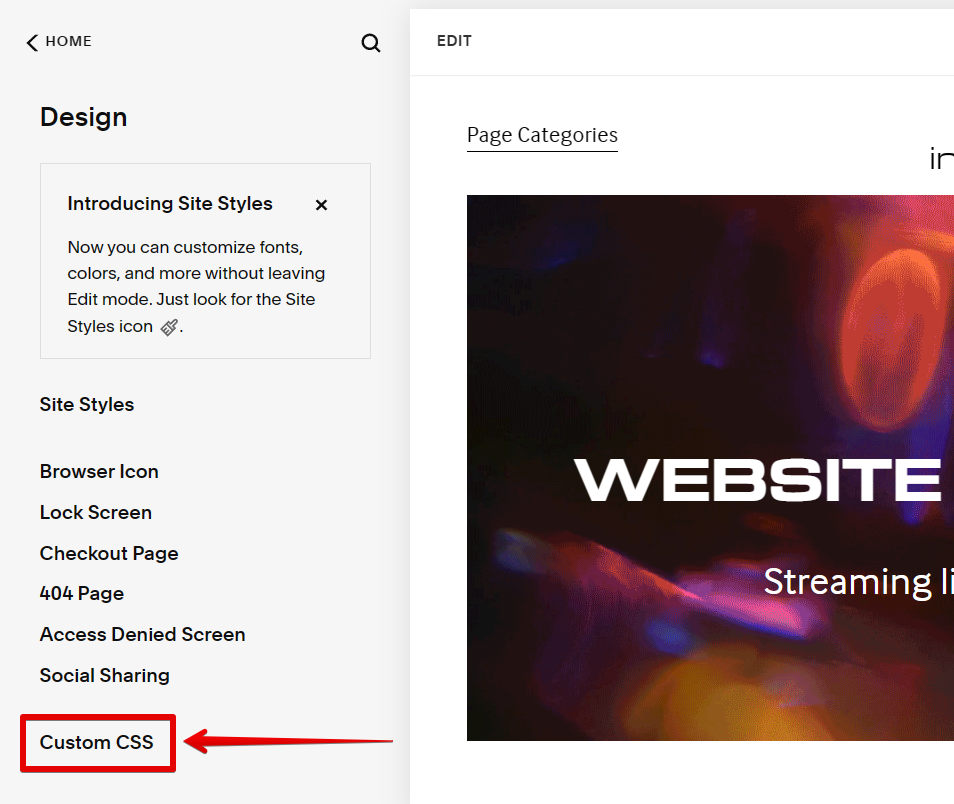Click the Site Styles paintbrush icon
The height and width of the screenshot is (804, 954).
[168, 327]
